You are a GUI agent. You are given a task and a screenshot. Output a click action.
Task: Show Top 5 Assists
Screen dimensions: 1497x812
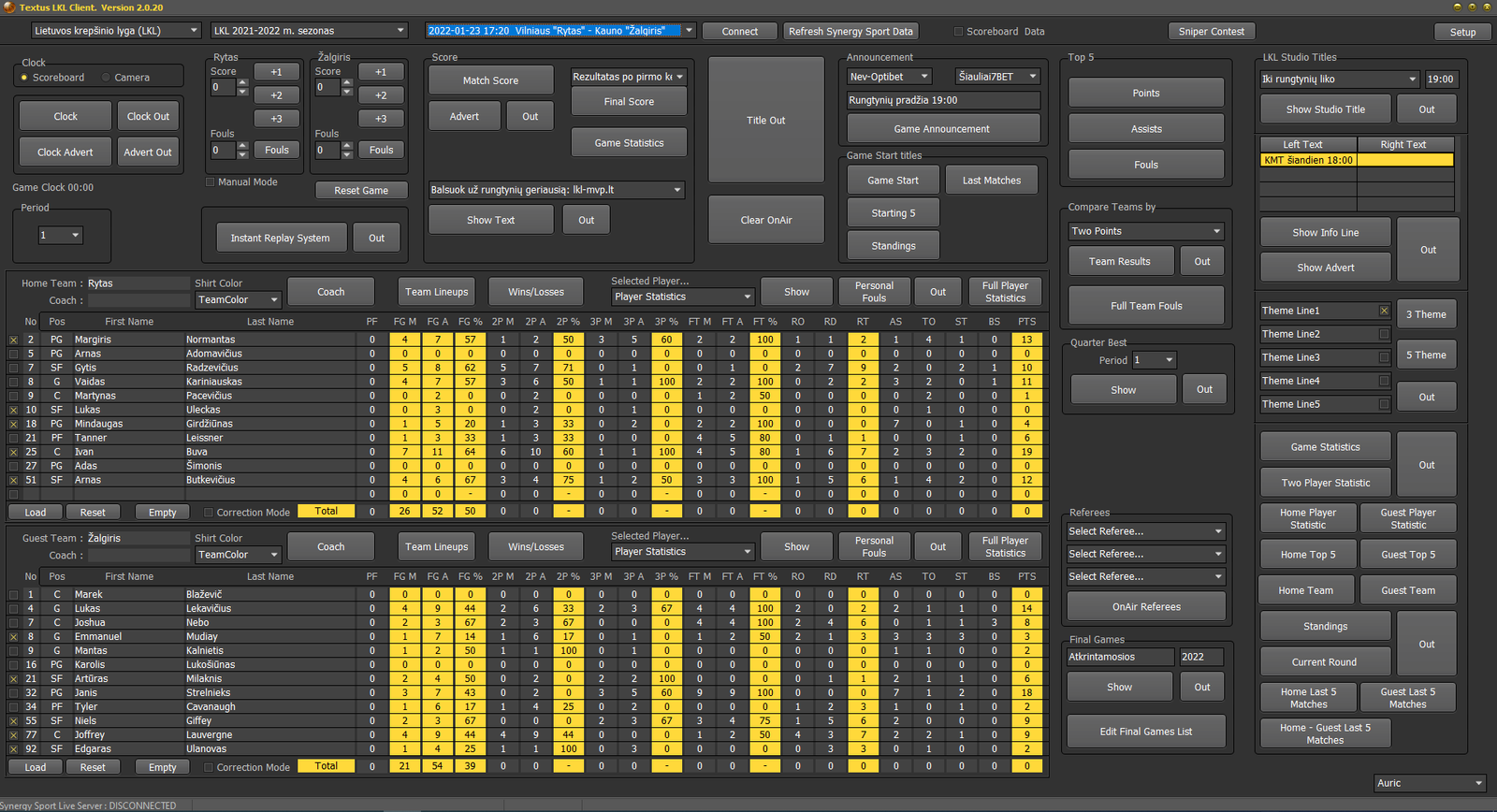(1146, 129)
